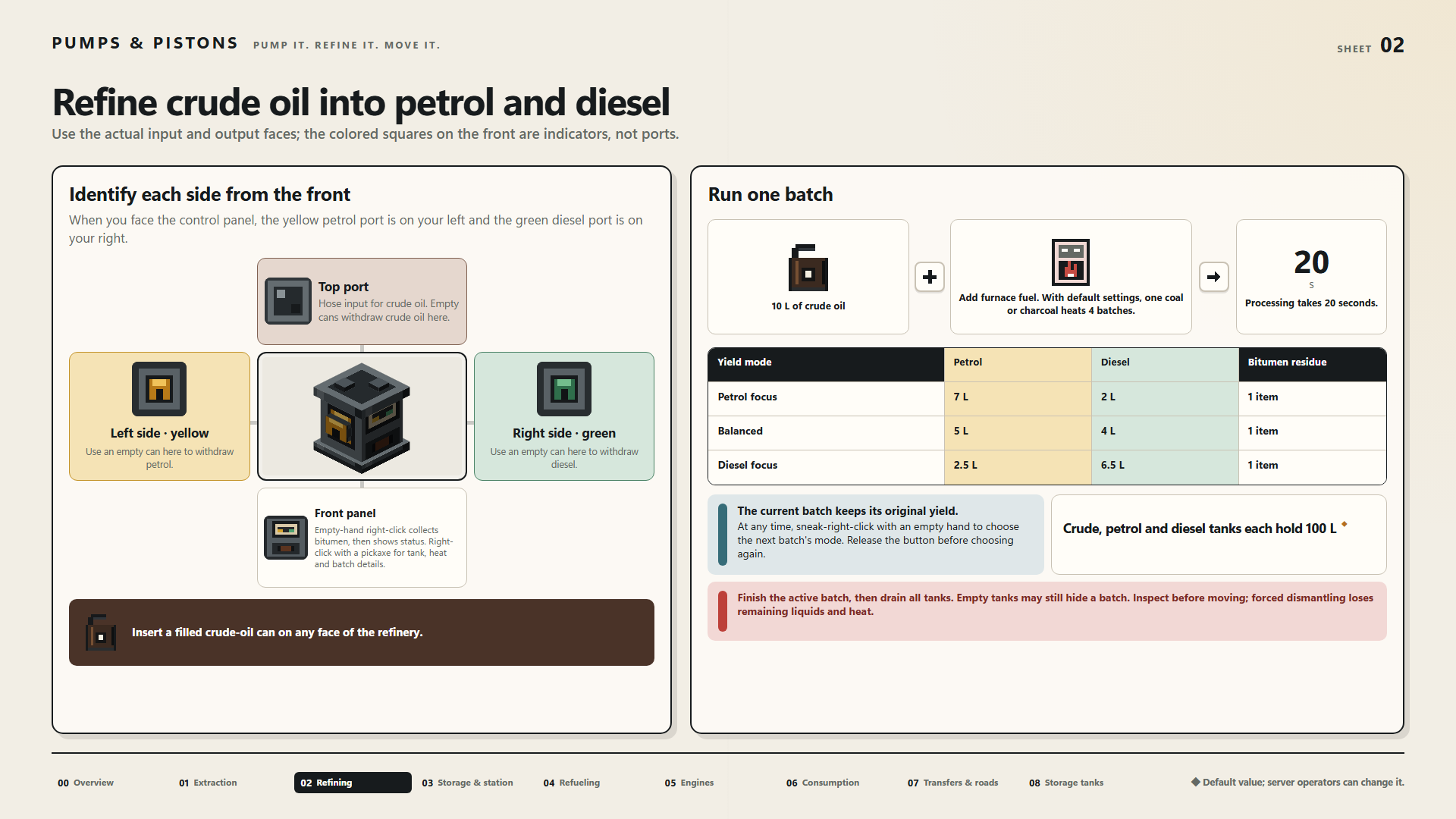Click the large '20' seconds value
This screenshot has width=1456, height=819.
pos(1311,262)
